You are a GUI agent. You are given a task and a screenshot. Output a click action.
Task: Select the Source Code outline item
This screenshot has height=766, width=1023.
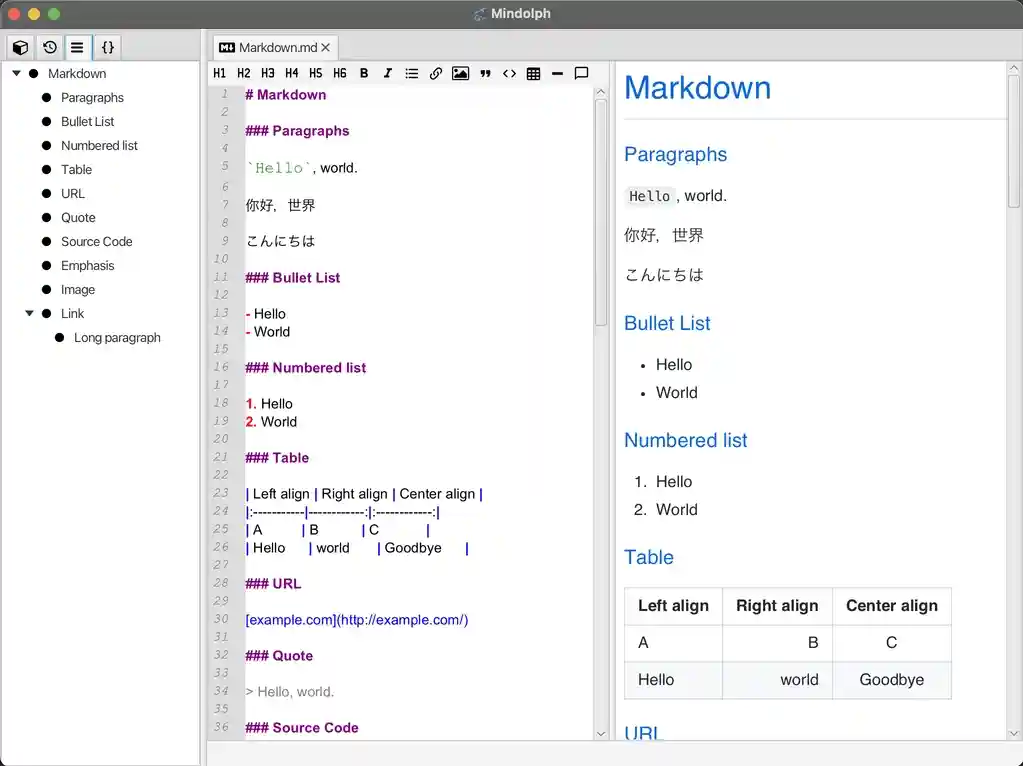96,241
